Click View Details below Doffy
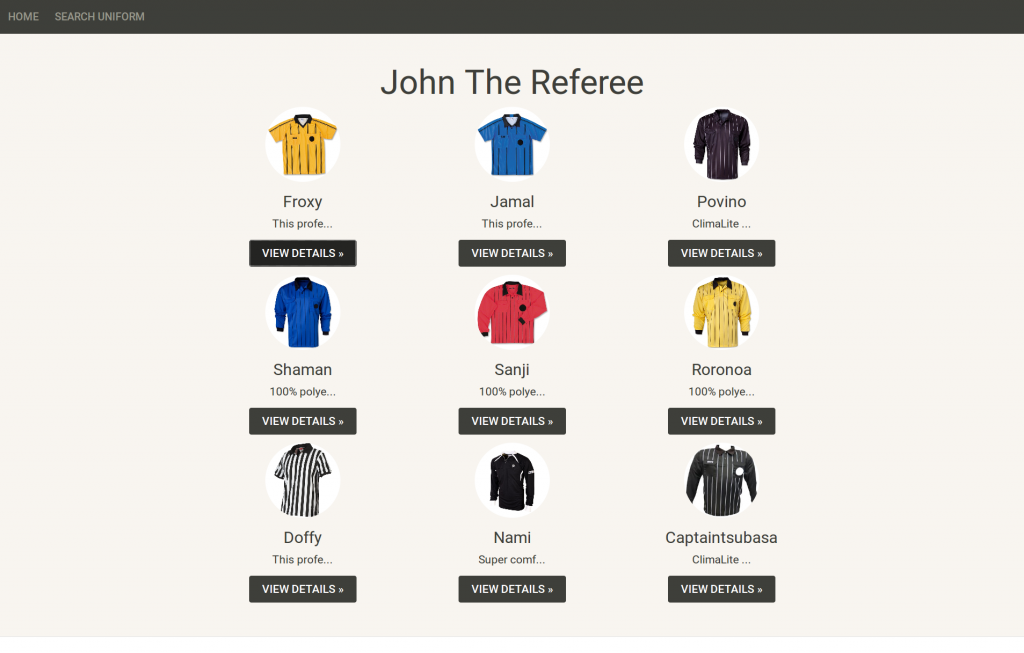Image resolution: width=1024 pixels, height=653 pixels. coord(302,589)
